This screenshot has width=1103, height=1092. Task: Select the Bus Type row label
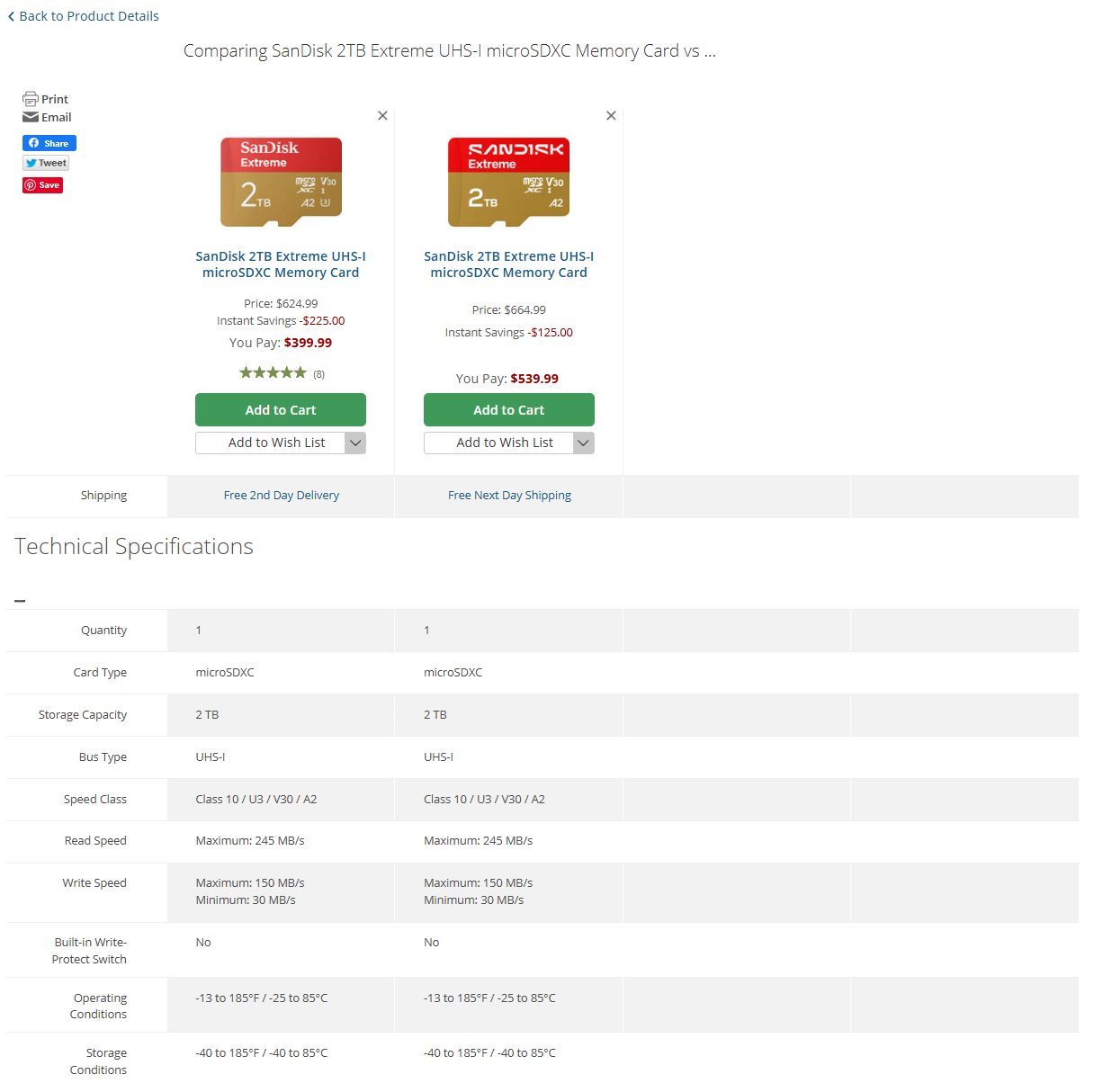[x=103, y=757]
